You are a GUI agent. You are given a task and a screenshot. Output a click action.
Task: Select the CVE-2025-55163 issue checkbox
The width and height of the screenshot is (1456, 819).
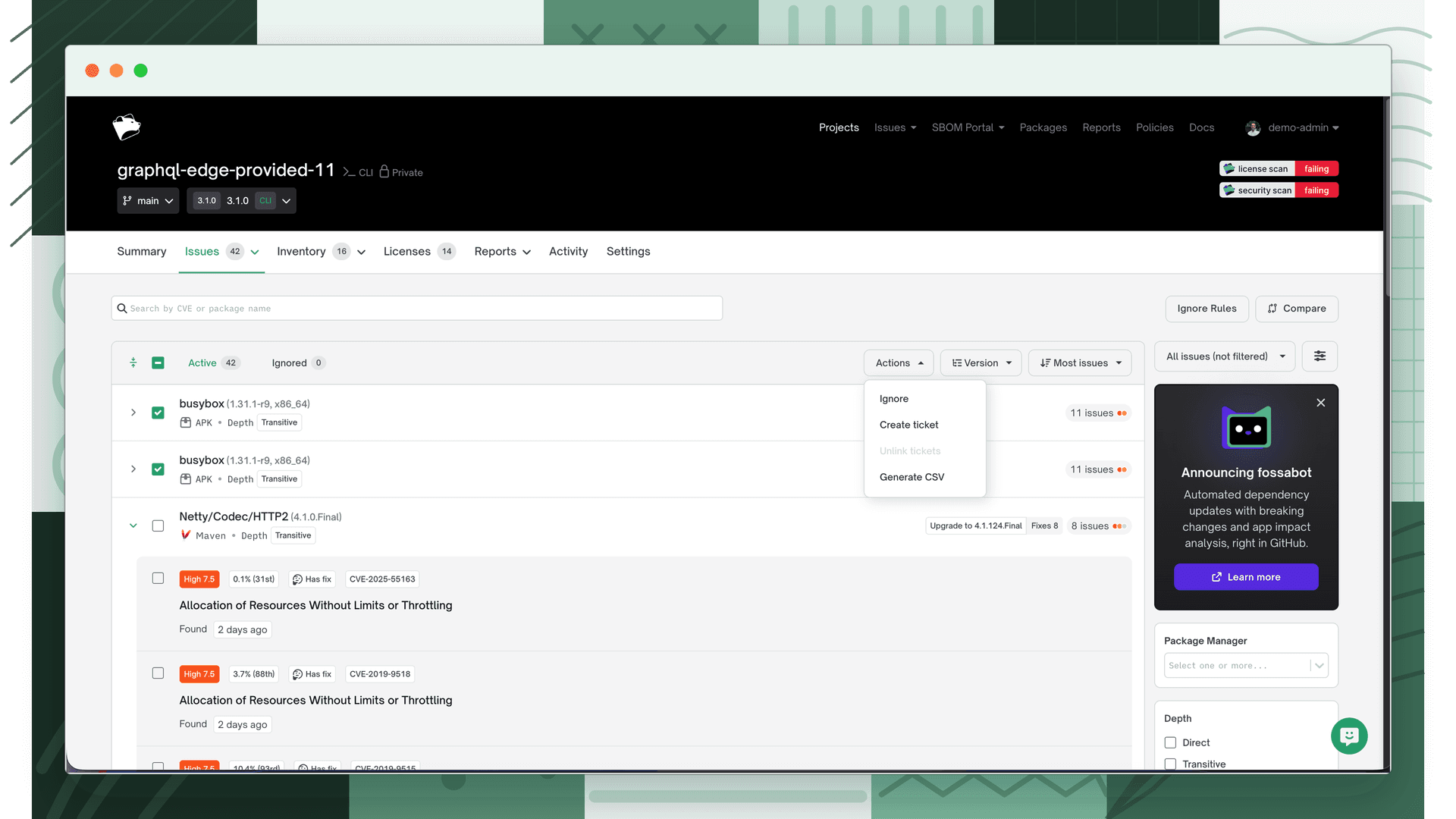pyautogui.click(x=158, y=579)
